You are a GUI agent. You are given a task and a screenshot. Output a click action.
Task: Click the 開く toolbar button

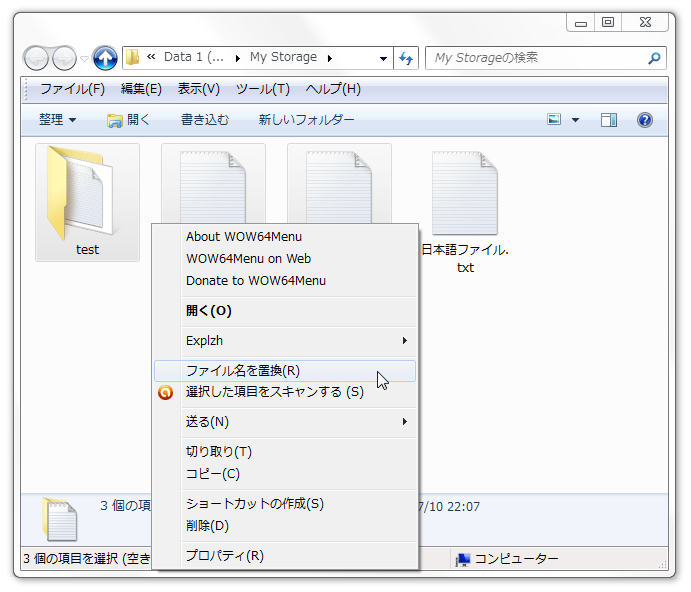(x=128, y=119)
